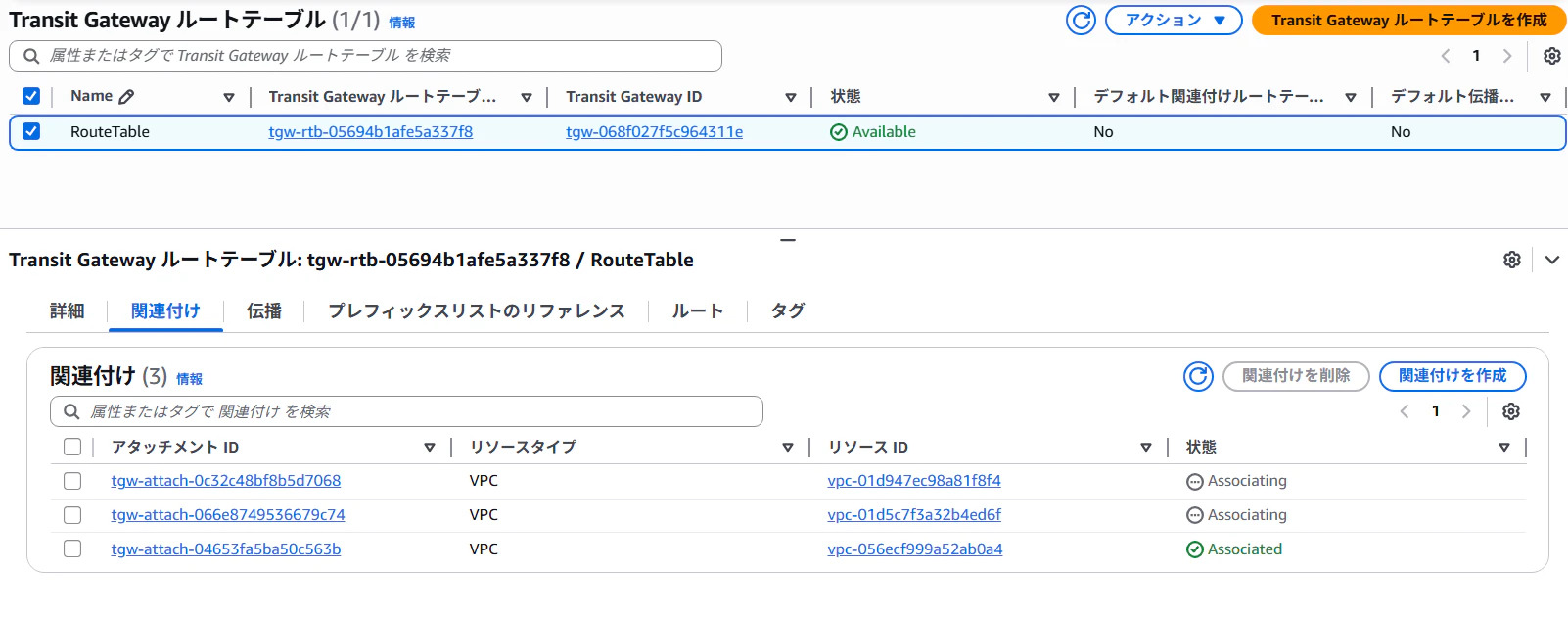Viewport: 1568px width, 621px height.
Task: Refresh the Transit Gateway route tables list
Action: [1081, 20]
